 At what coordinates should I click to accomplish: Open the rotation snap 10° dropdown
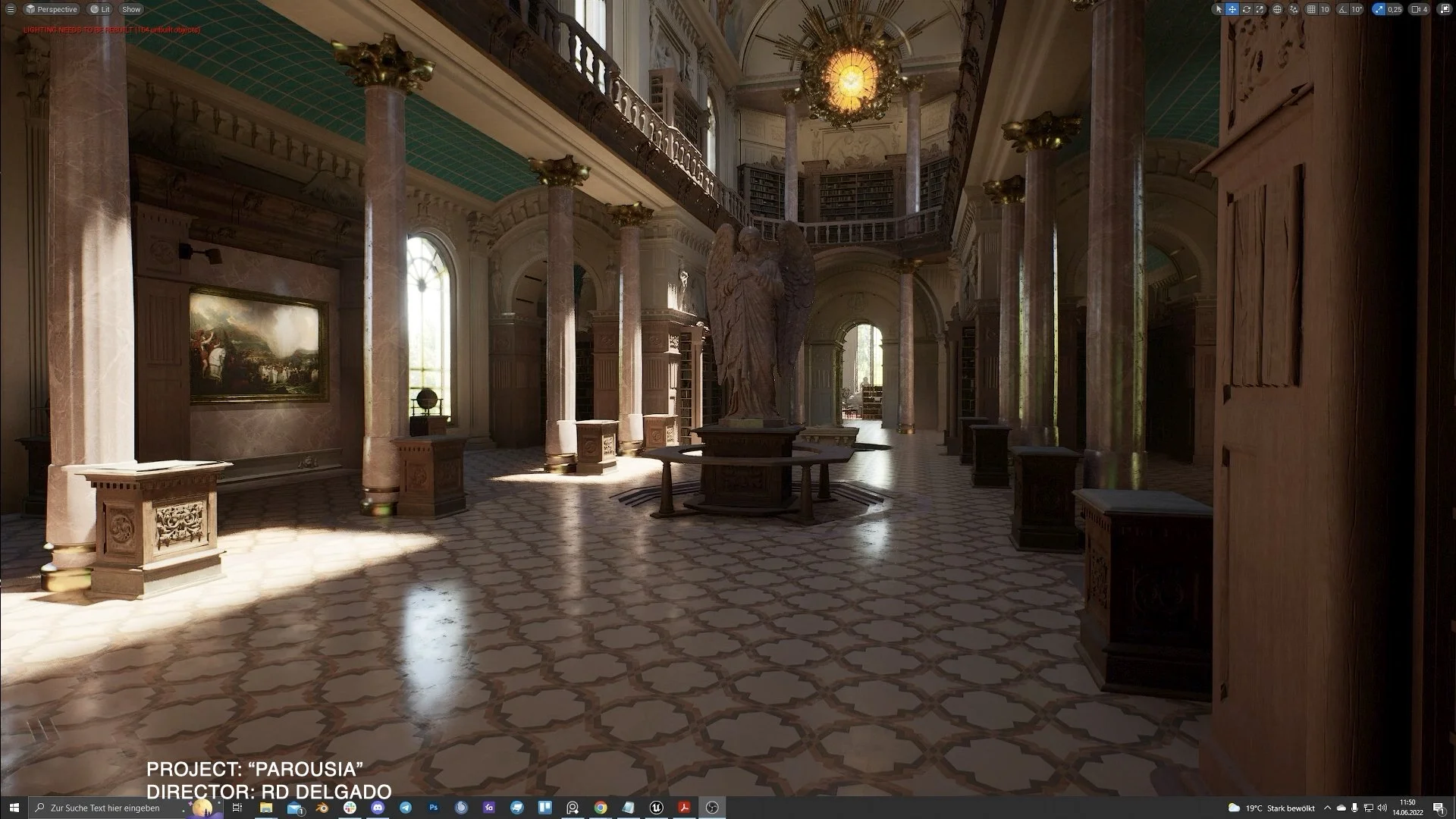[1357, 9]
